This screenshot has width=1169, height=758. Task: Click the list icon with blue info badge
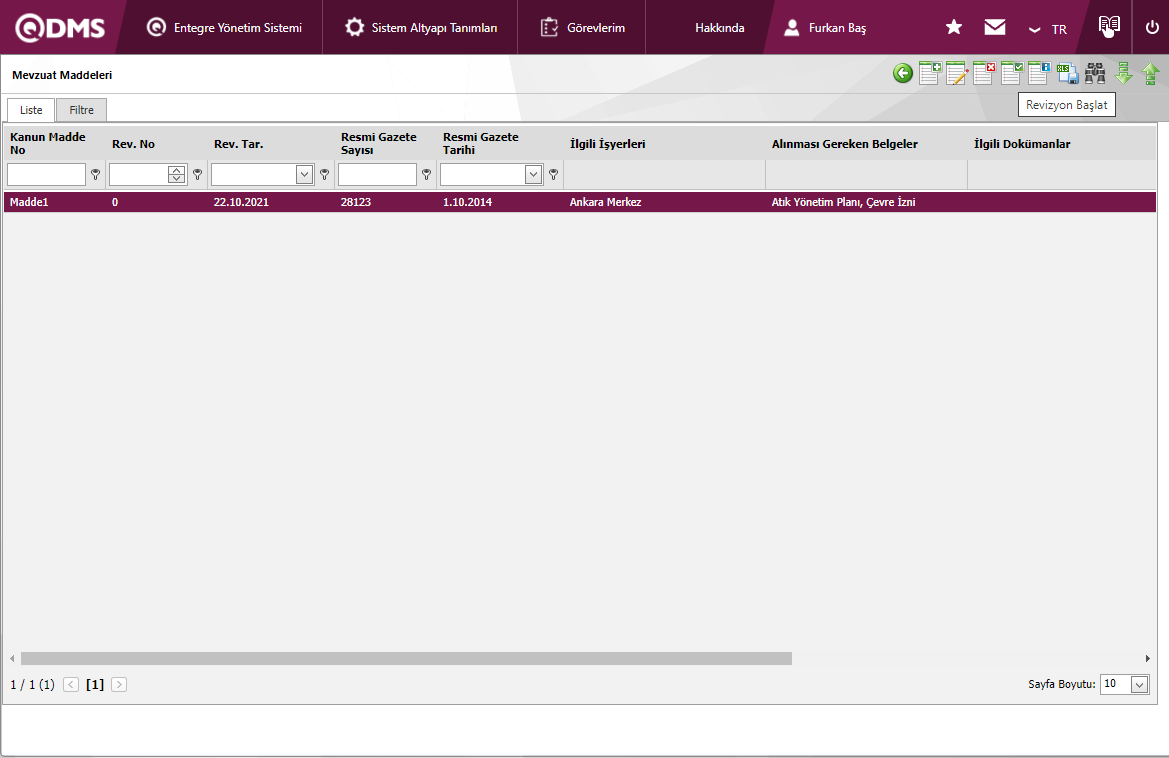point(1039,73)
